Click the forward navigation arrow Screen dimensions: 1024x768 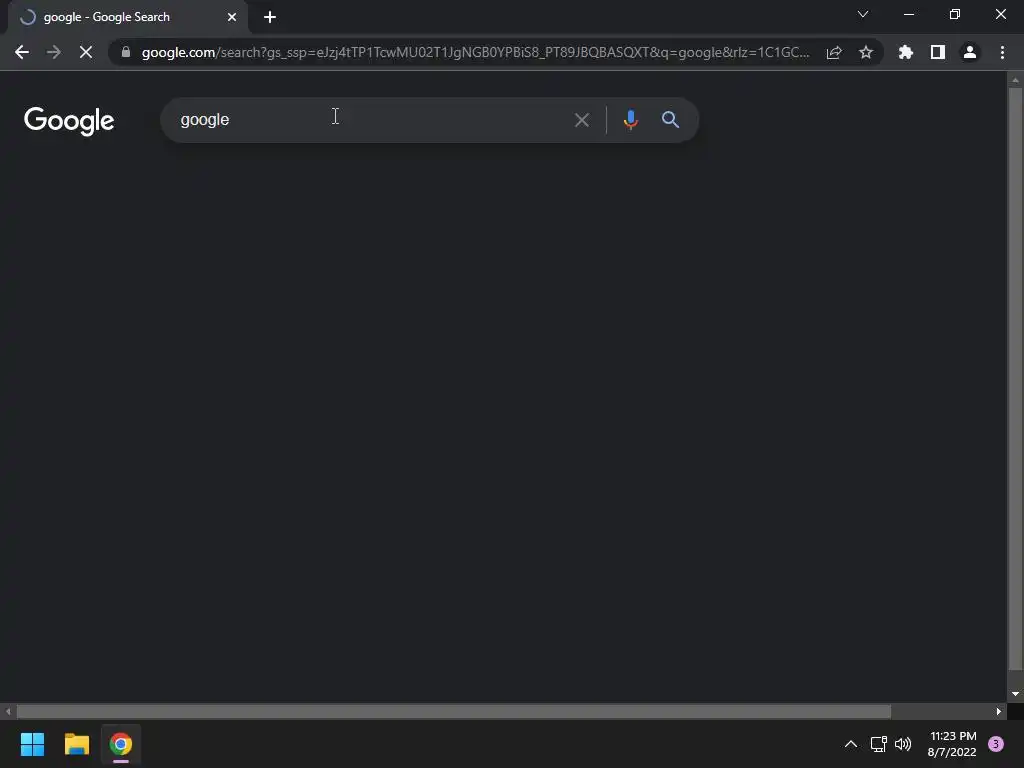point(54,52)
